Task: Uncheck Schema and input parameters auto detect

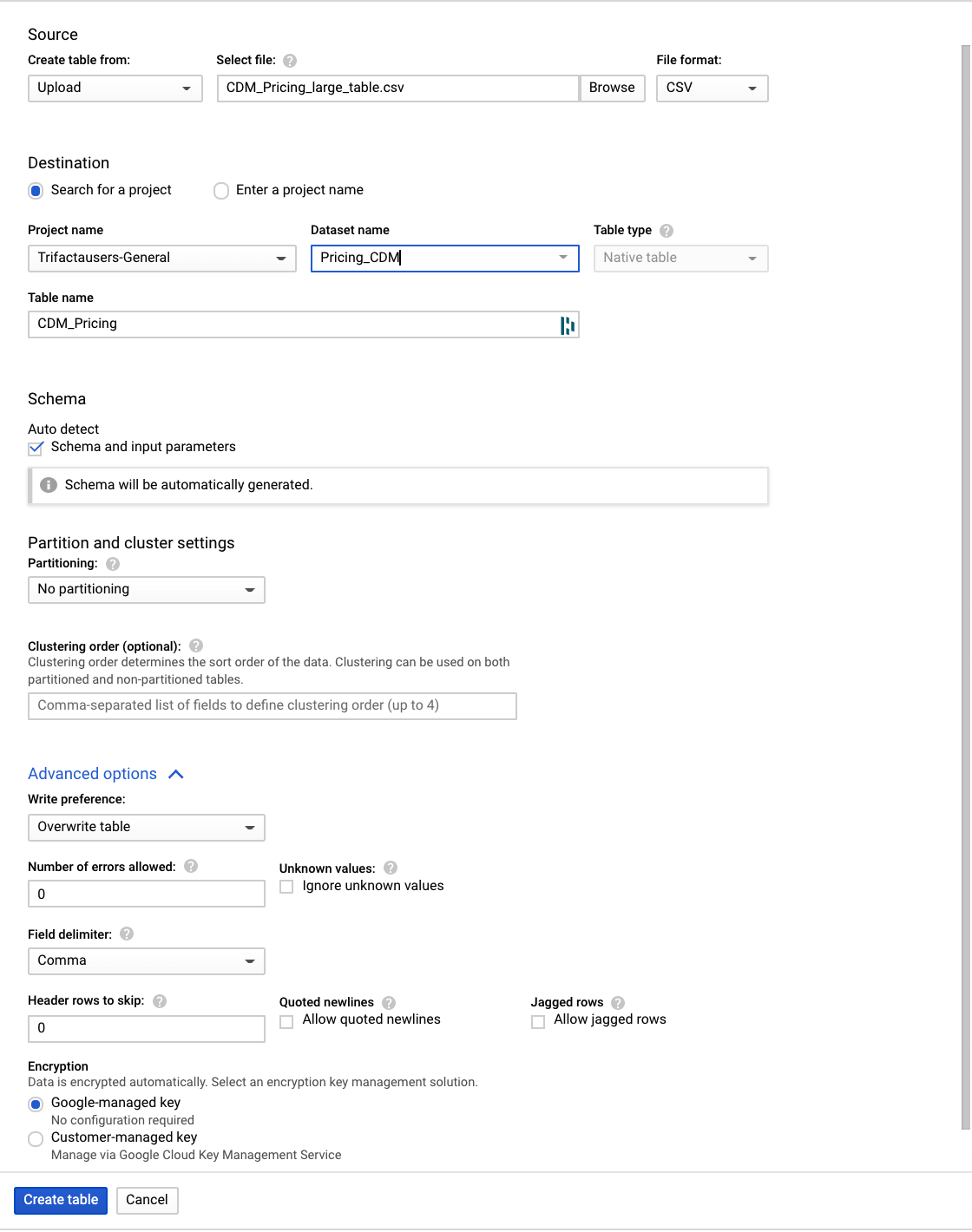Action: pos(36,449)
